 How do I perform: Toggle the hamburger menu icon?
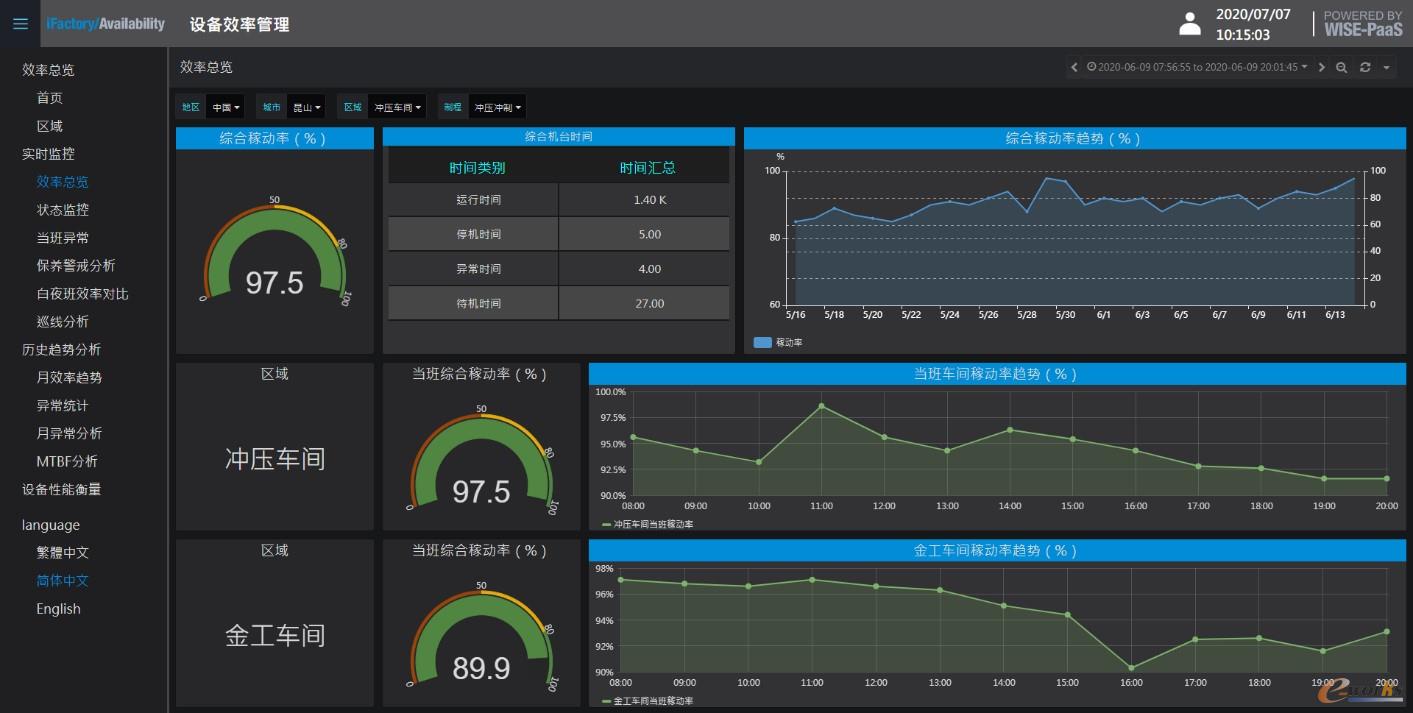click(x=20, y=24)
